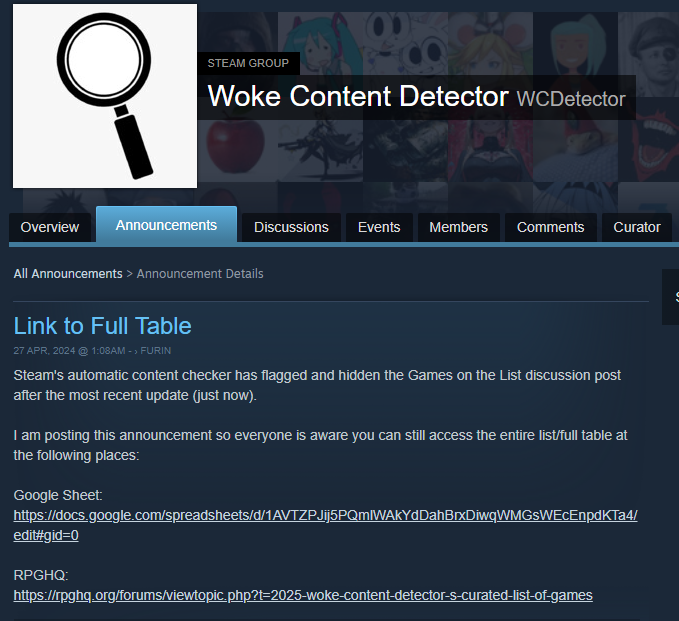Image resolution: width=679 pixels, height=621 pixels.
Task: Click the officer cap portrait thumbnail
Action: click(648, 54)
